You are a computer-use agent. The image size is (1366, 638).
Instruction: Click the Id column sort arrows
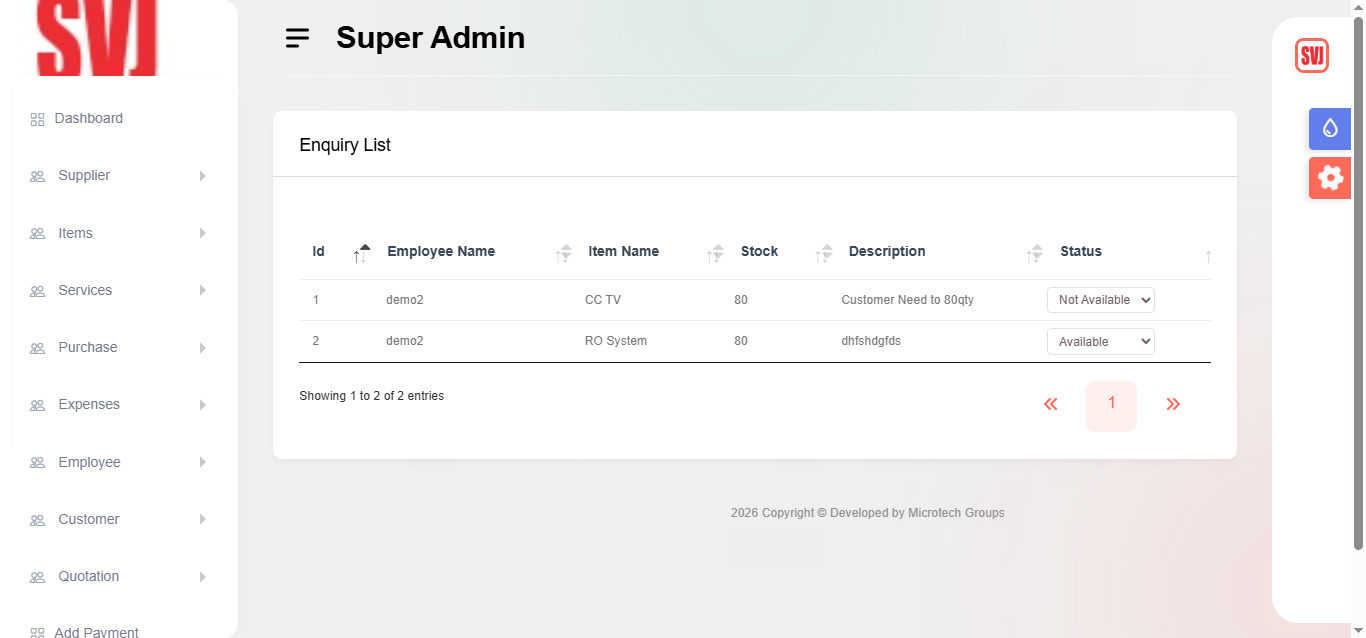point(361,253)
